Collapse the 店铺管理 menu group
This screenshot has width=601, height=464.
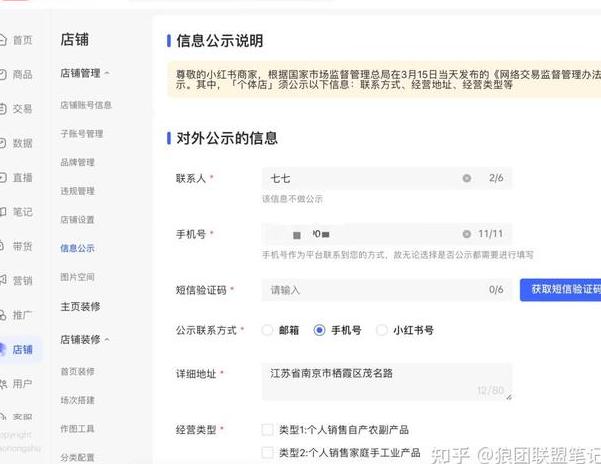[x=107, y=73]
